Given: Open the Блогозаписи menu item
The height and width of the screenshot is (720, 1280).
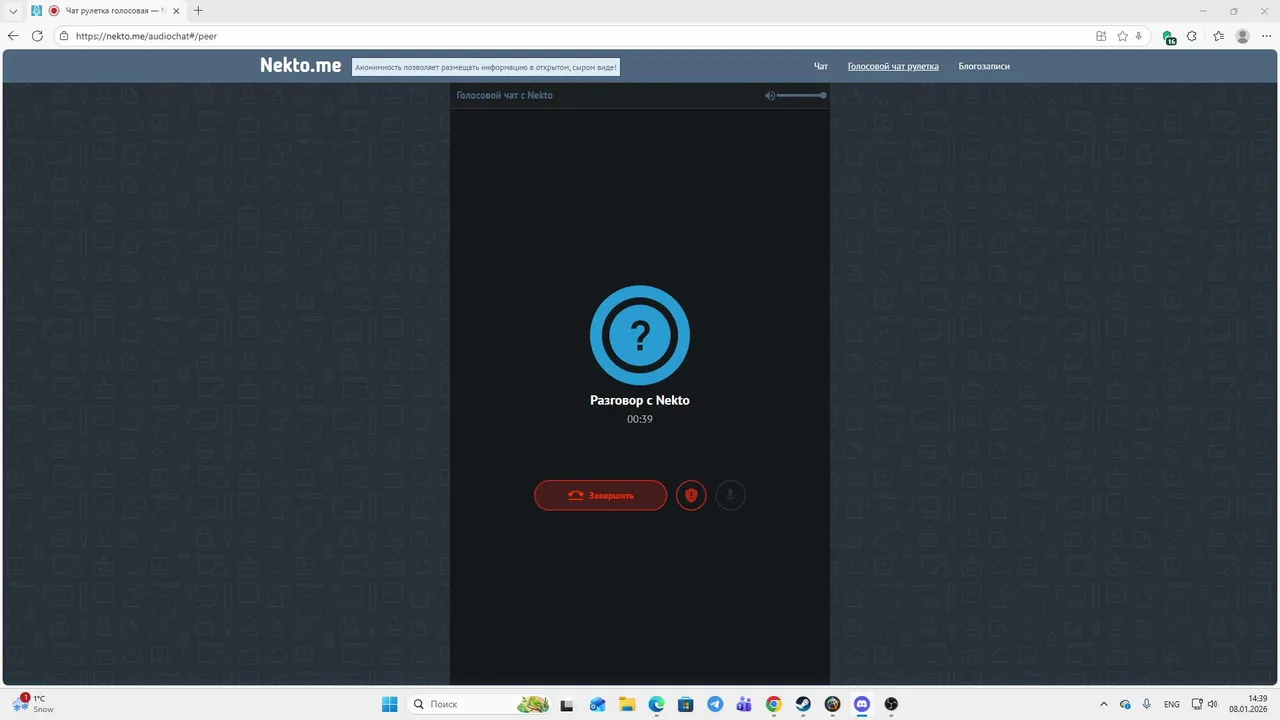Looking at the screenshot, I should 984,66.
